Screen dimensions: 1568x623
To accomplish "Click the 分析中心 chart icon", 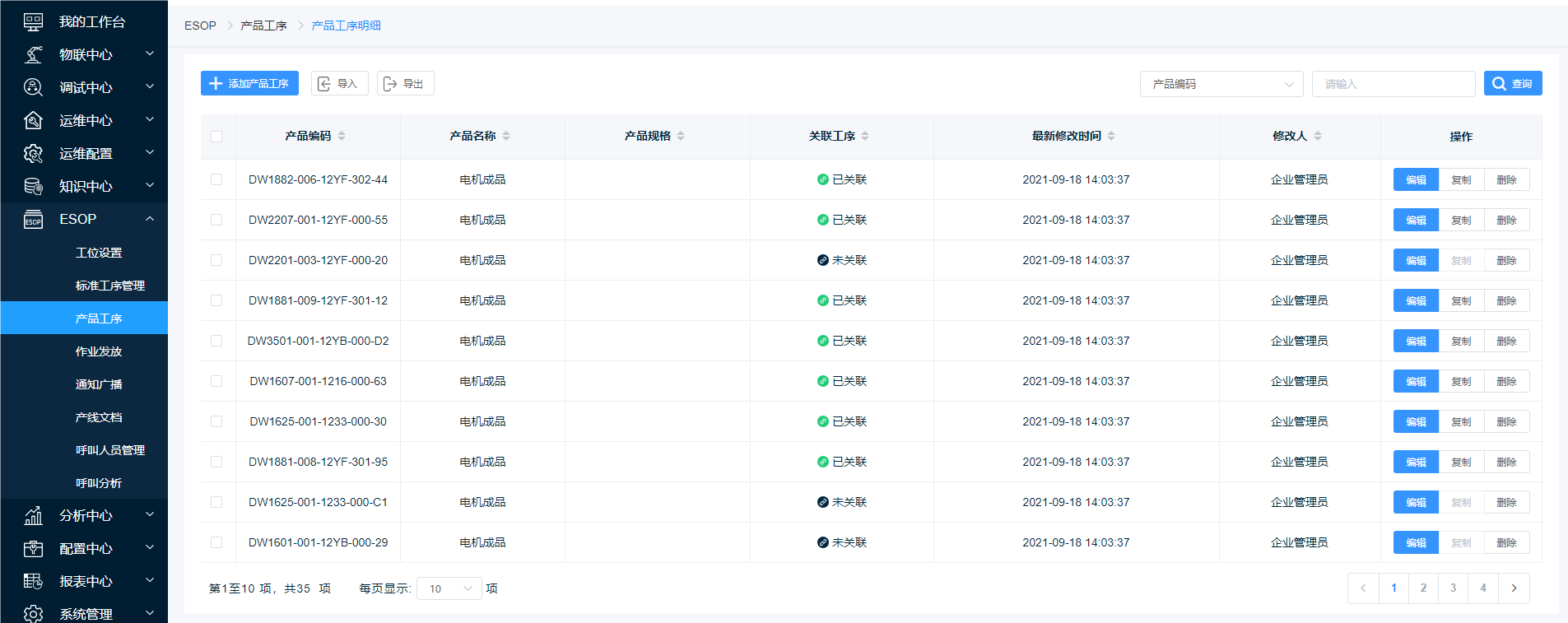I will 33,516.
